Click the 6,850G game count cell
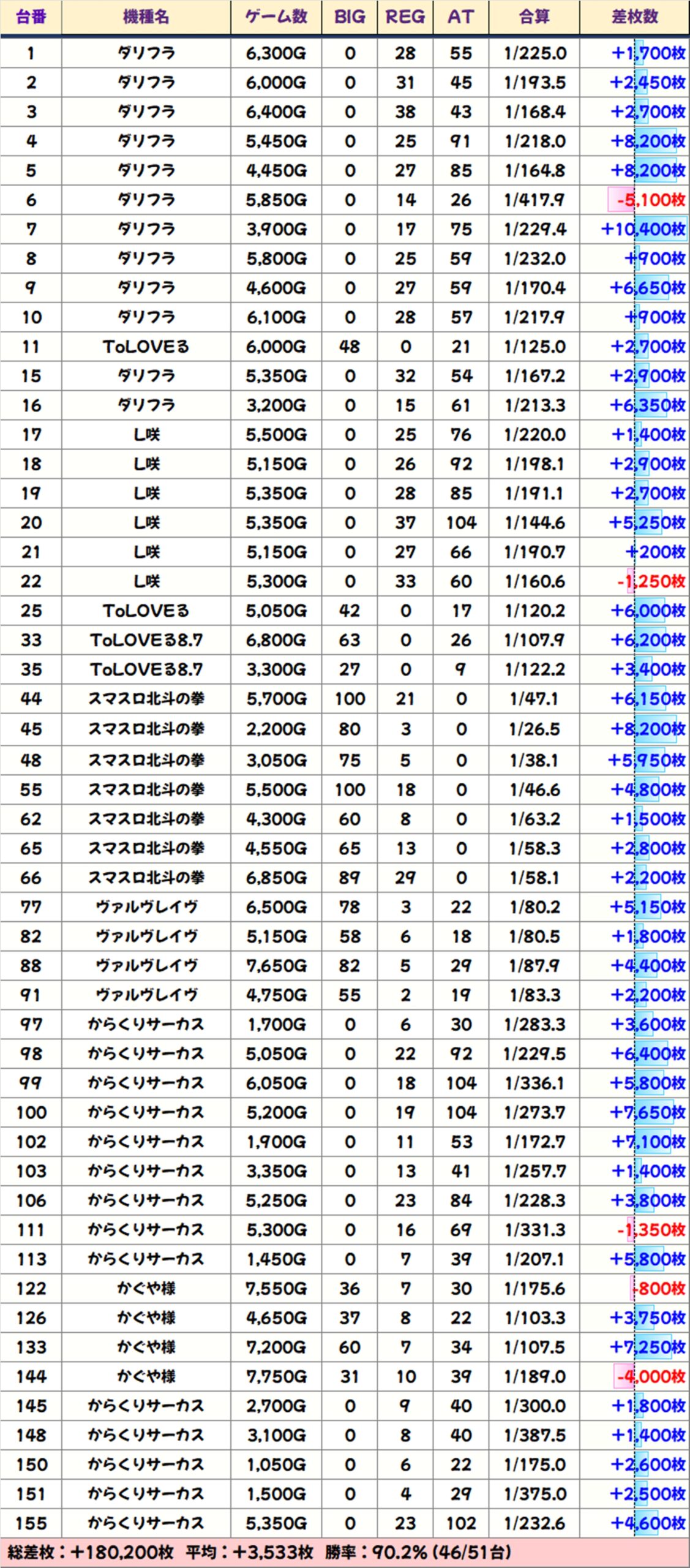 pos(276,878)
